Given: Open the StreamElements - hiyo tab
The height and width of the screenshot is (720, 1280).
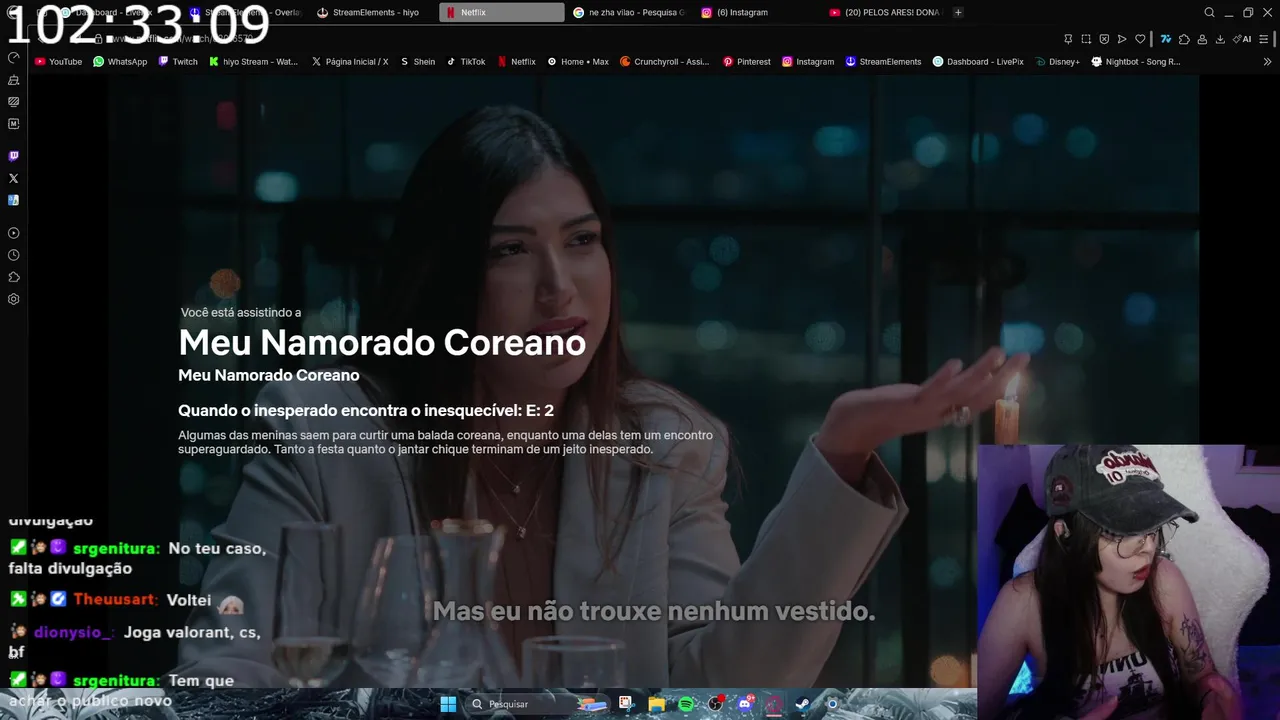Looking at the screenshot, I should (x=374, y=12).
